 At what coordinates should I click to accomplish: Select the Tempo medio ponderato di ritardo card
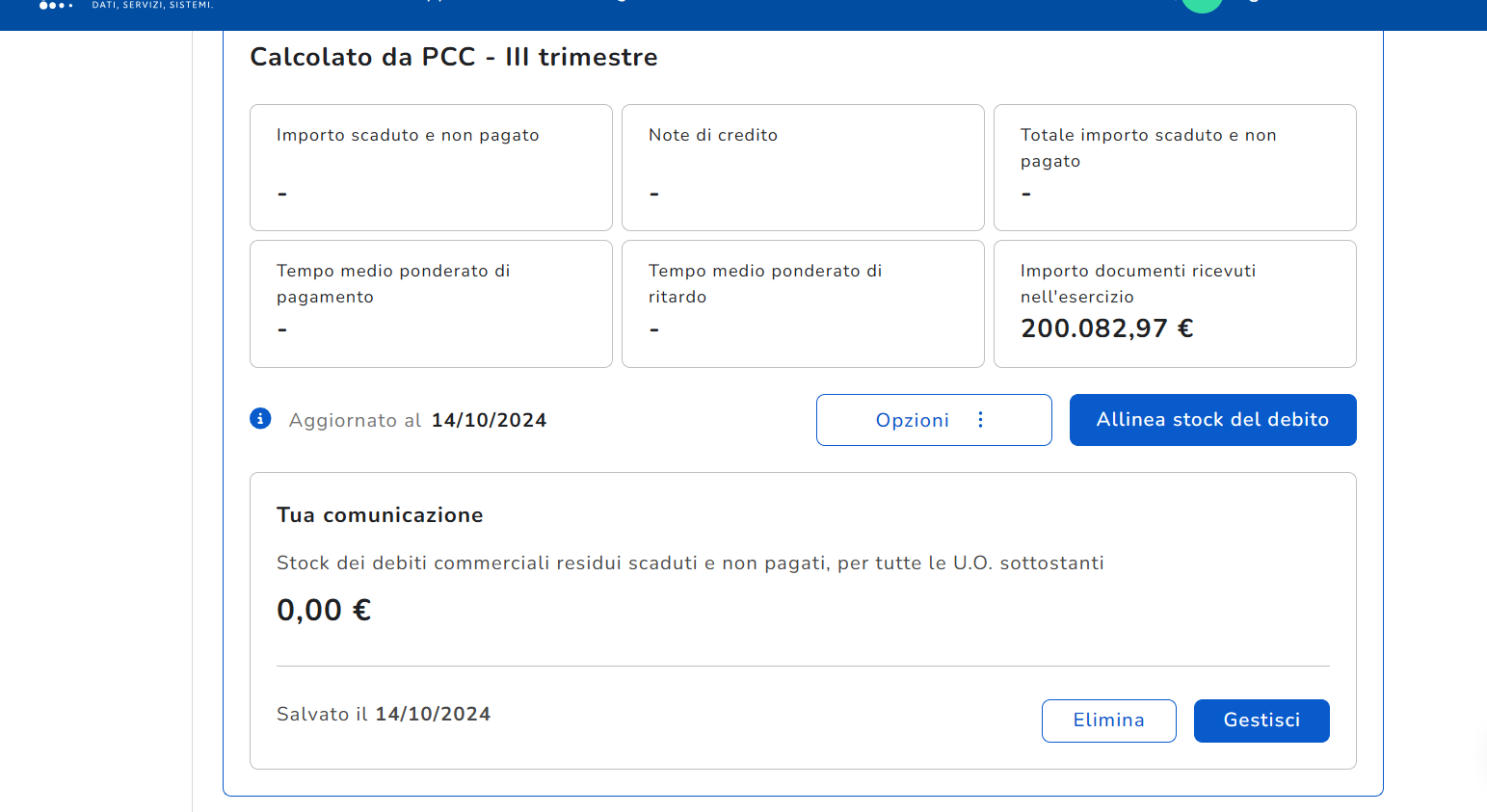coord(803,303)
